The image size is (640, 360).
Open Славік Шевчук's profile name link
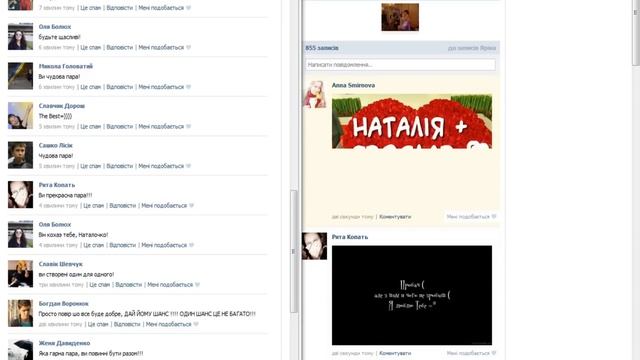(60, 264)
